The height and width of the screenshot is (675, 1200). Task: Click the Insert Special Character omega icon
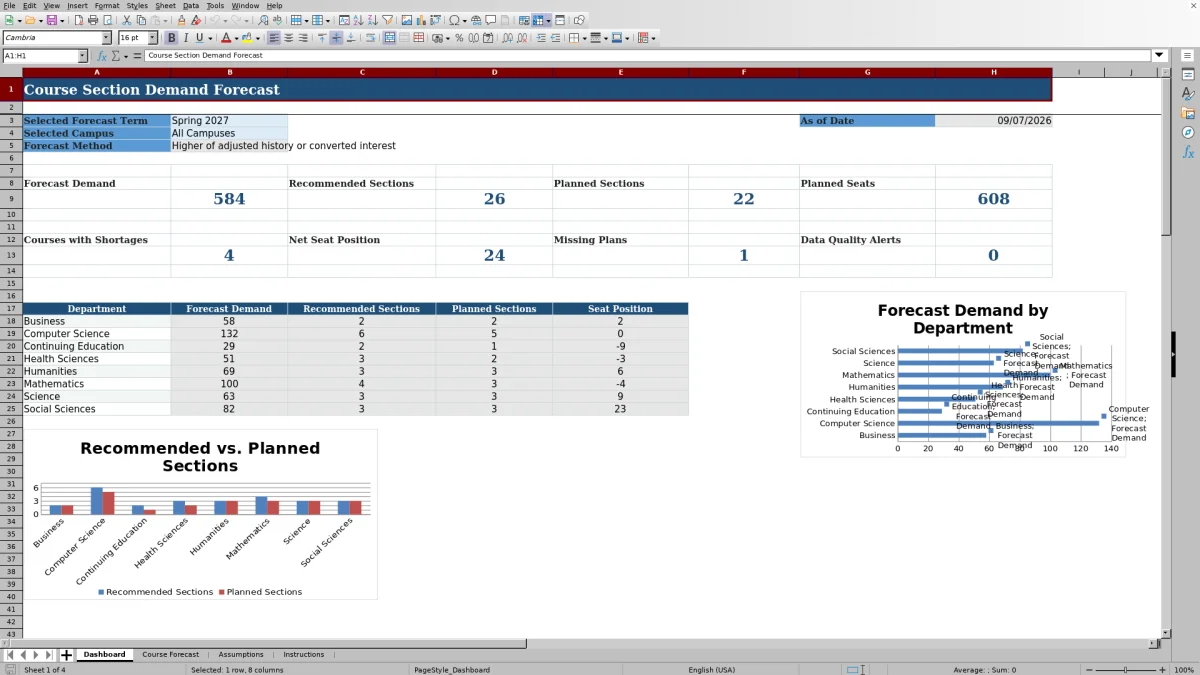(x=454, y=20)
